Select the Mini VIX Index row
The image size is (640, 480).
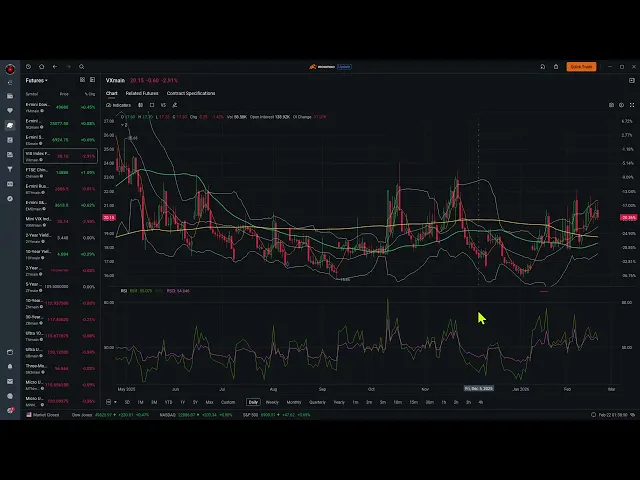tap(60, 222)
